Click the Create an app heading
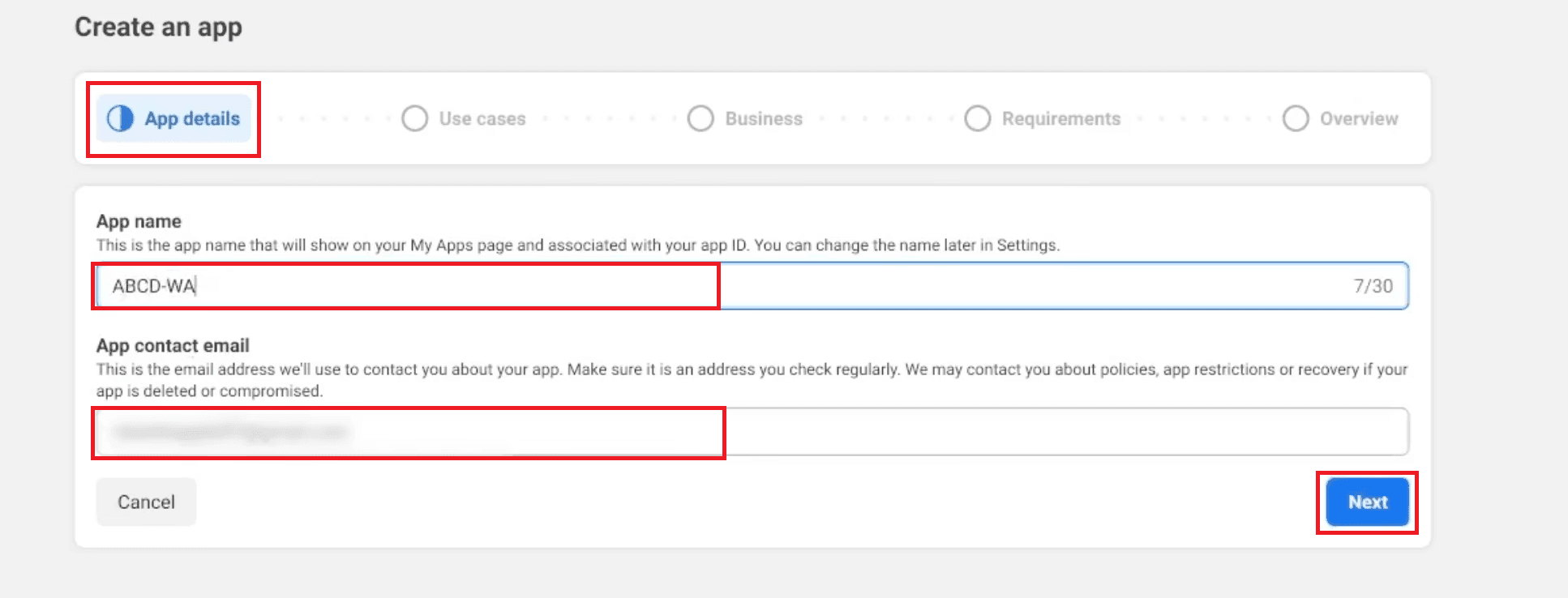 159,27
